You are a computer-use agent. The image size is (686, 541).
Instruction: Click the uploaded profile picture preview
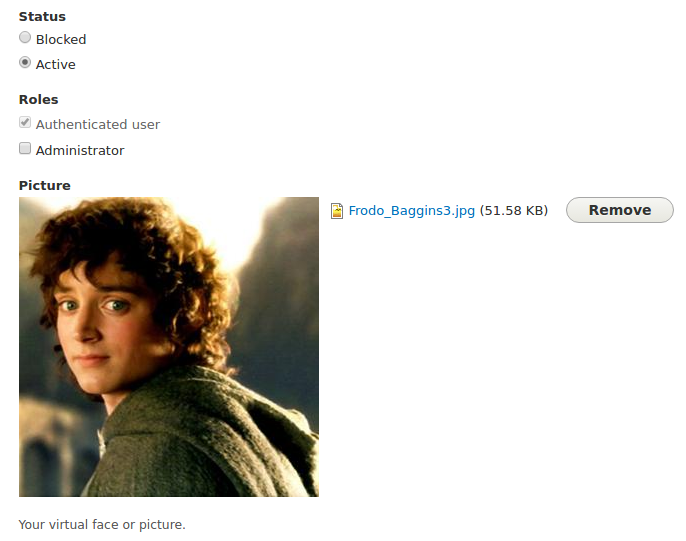click(169, 347)
